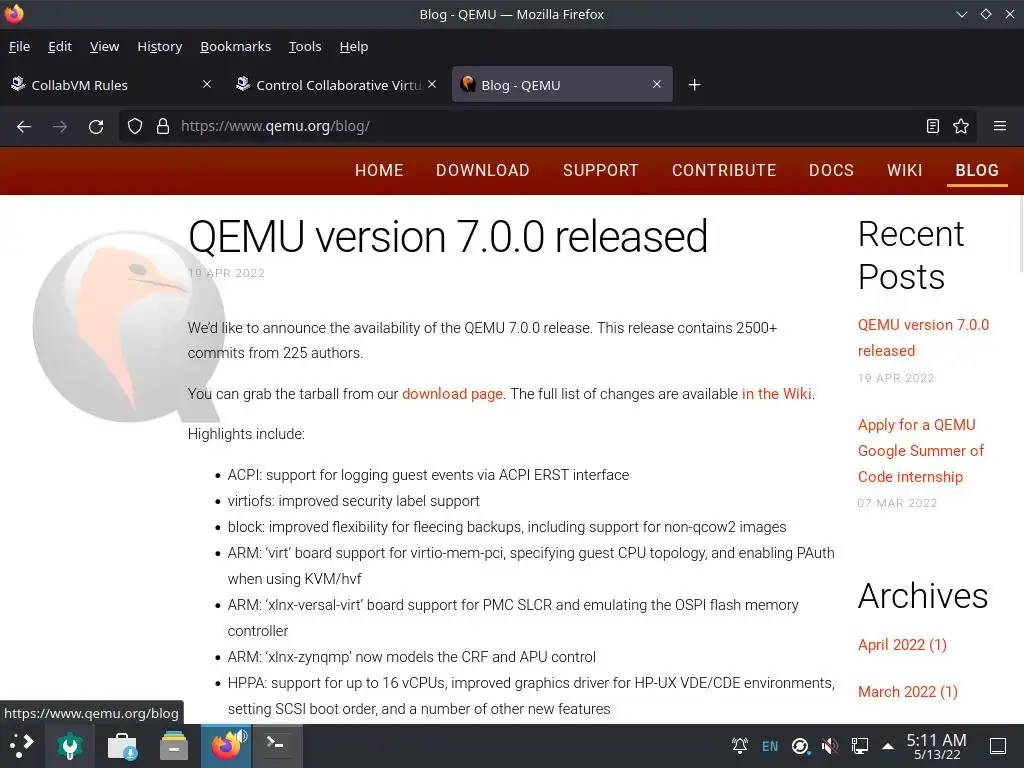
Task: Open the DOCS nav link
Action: pos(831,170)
